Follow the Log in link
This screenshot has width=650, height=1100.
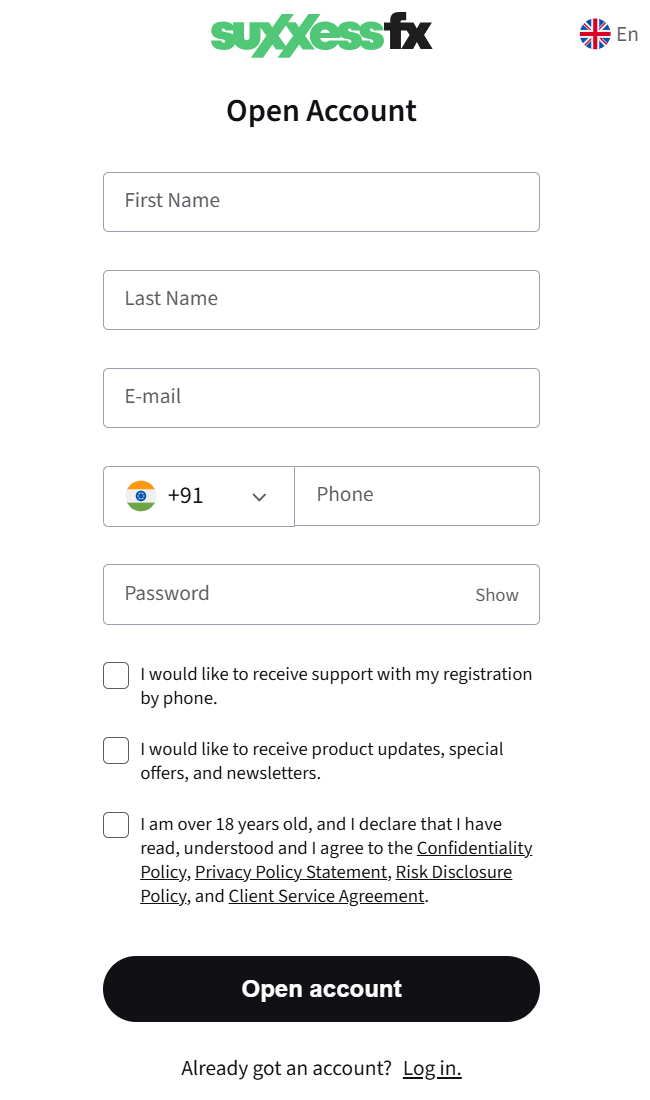(432, 1068)
